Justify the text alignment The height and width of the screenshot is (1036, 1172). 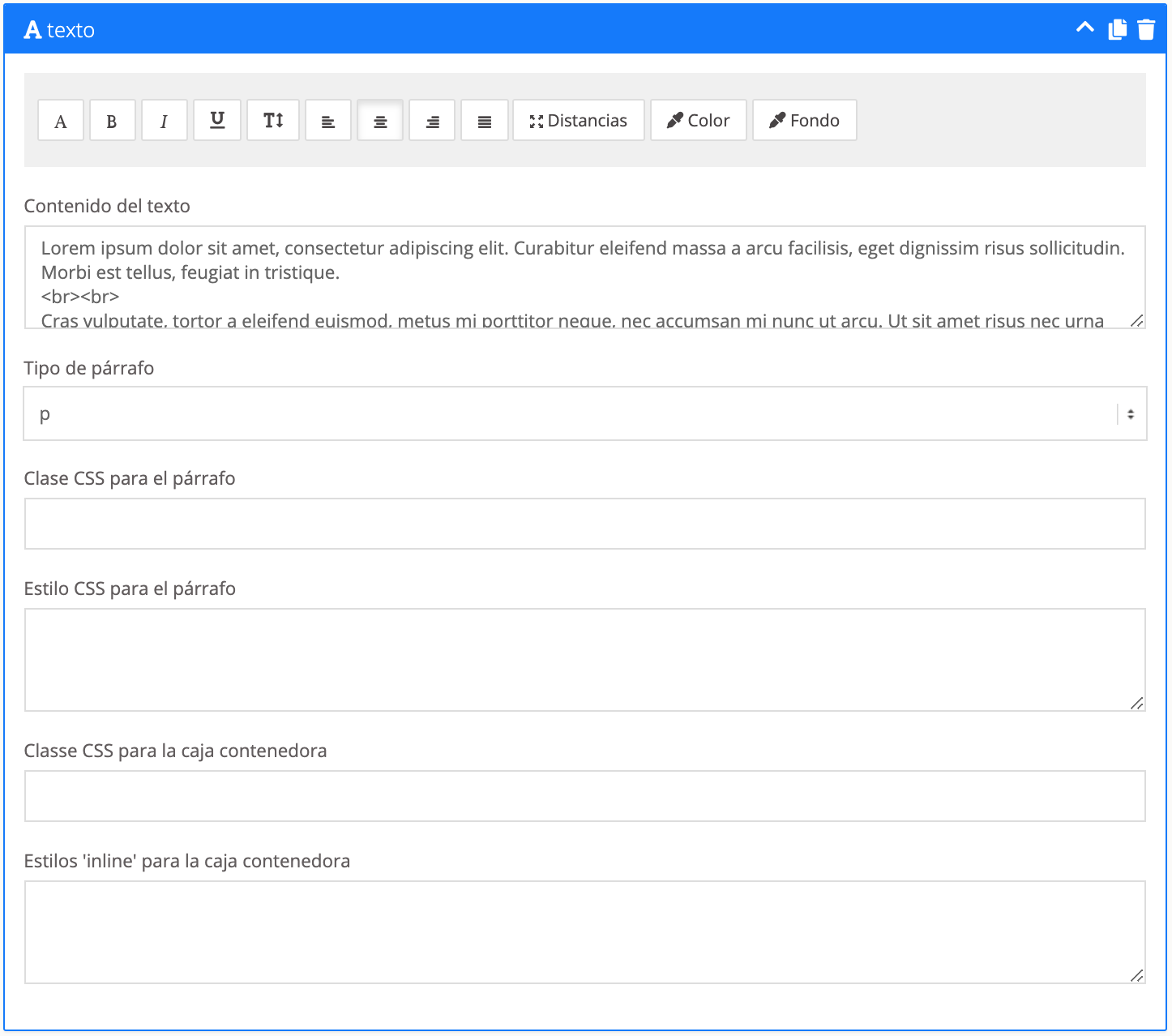[x=485, y=121]
